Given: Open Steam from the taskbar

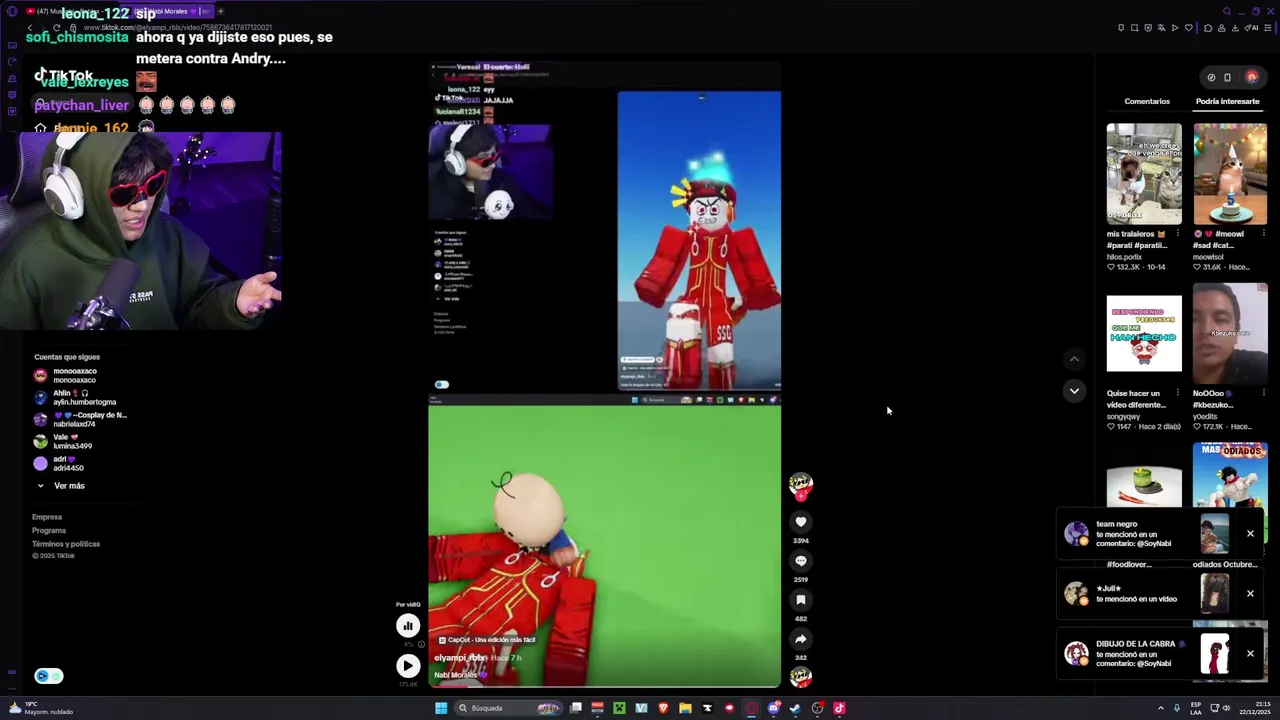Looking at the screenshot, I should pyautogui.click(x=795, y=708).
